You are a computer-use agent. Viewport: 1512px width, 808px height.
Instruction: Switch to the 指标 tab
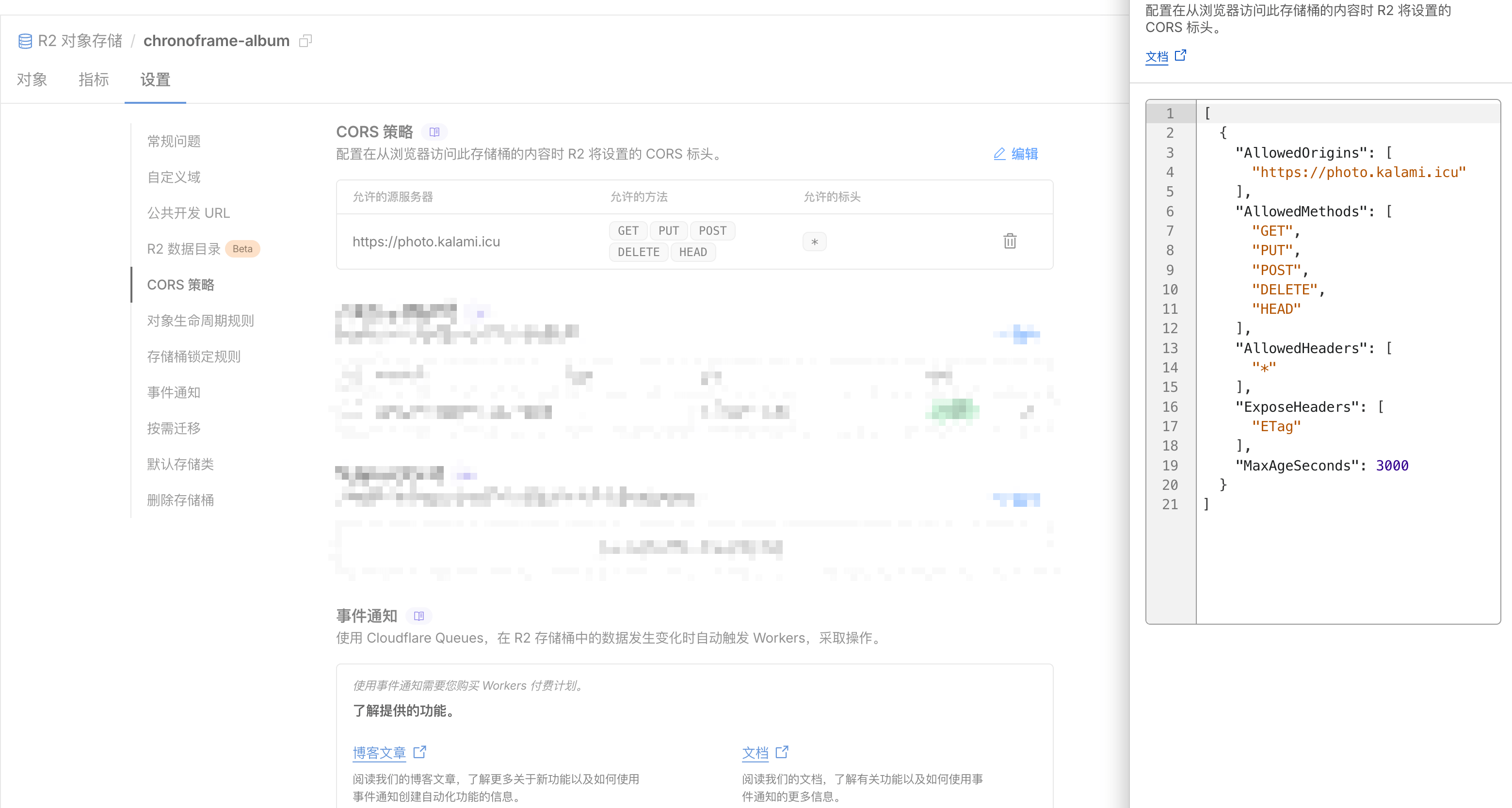click(x=94, y=79)
